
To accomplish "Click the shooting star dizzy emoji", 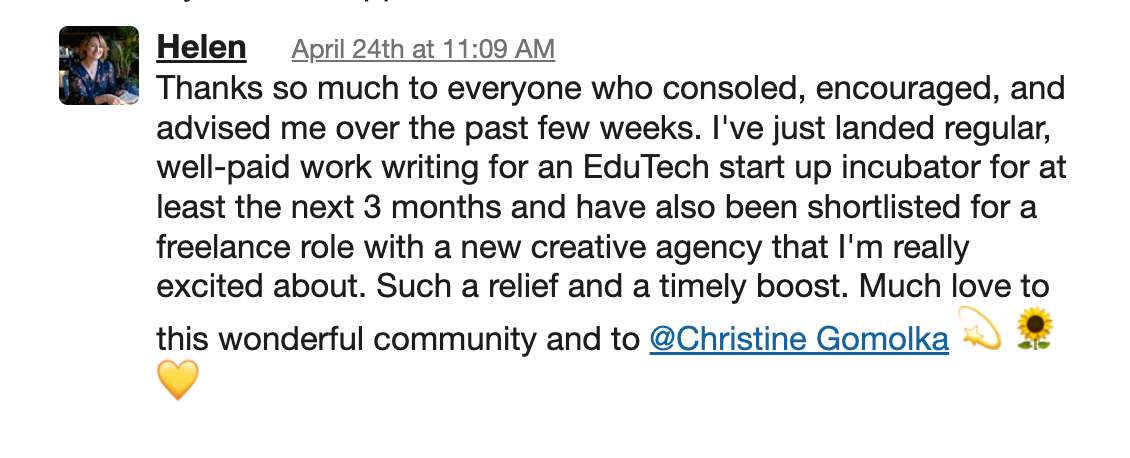I will tap(980, 328).
